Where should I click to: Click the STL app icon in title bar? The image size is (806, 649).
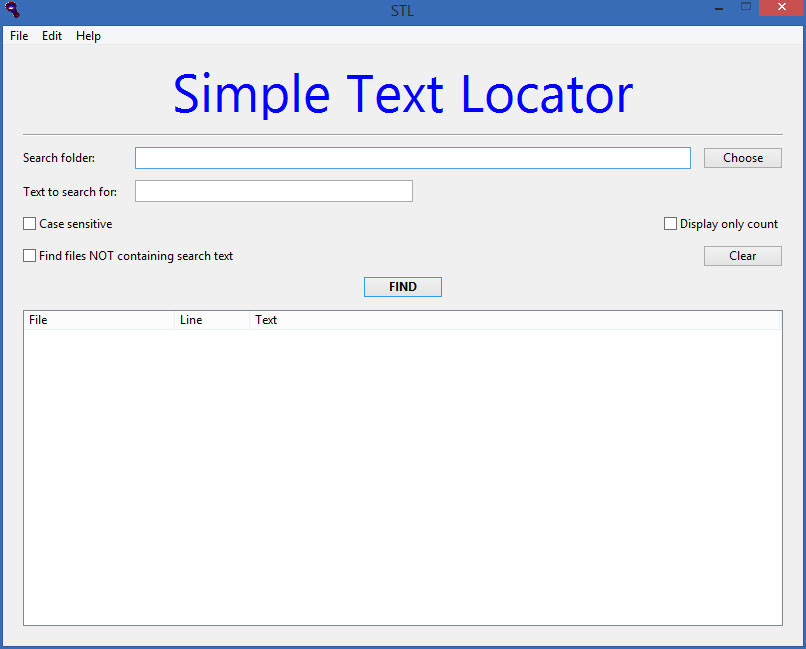pyautogui.click(x=12, y=9)
